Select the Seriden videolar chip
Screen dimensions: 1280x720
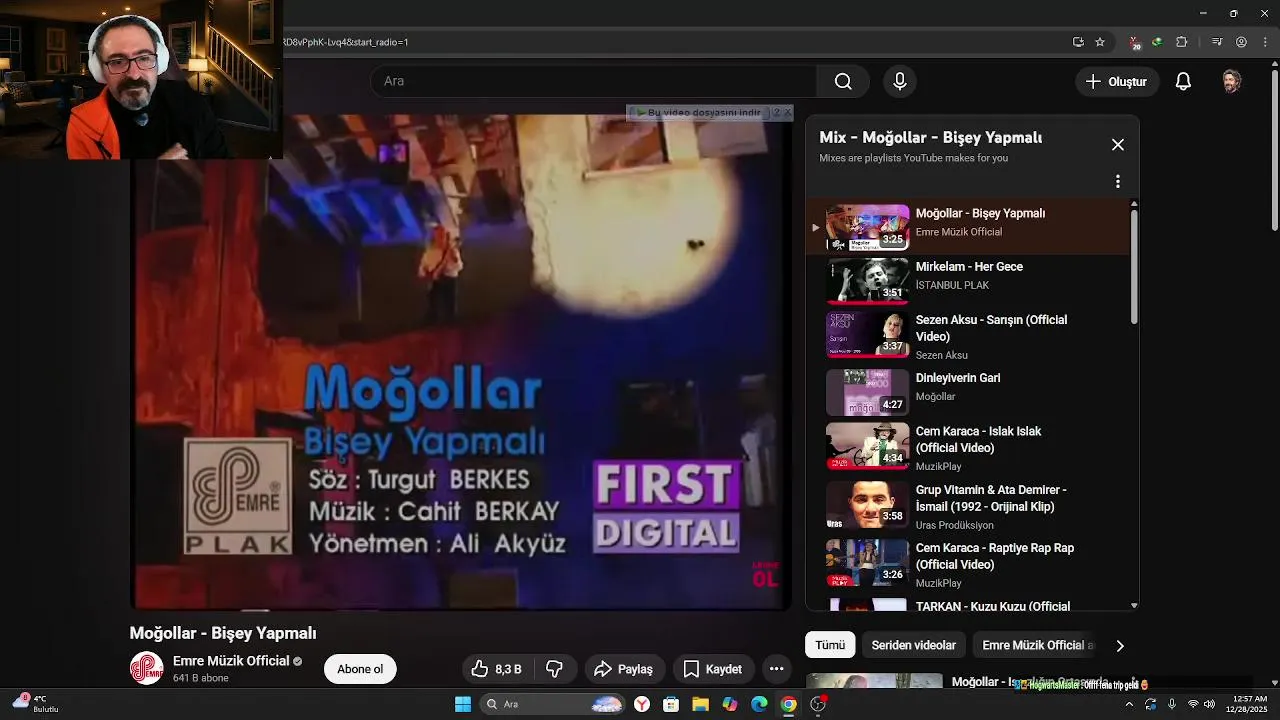[x=913, y=645]
